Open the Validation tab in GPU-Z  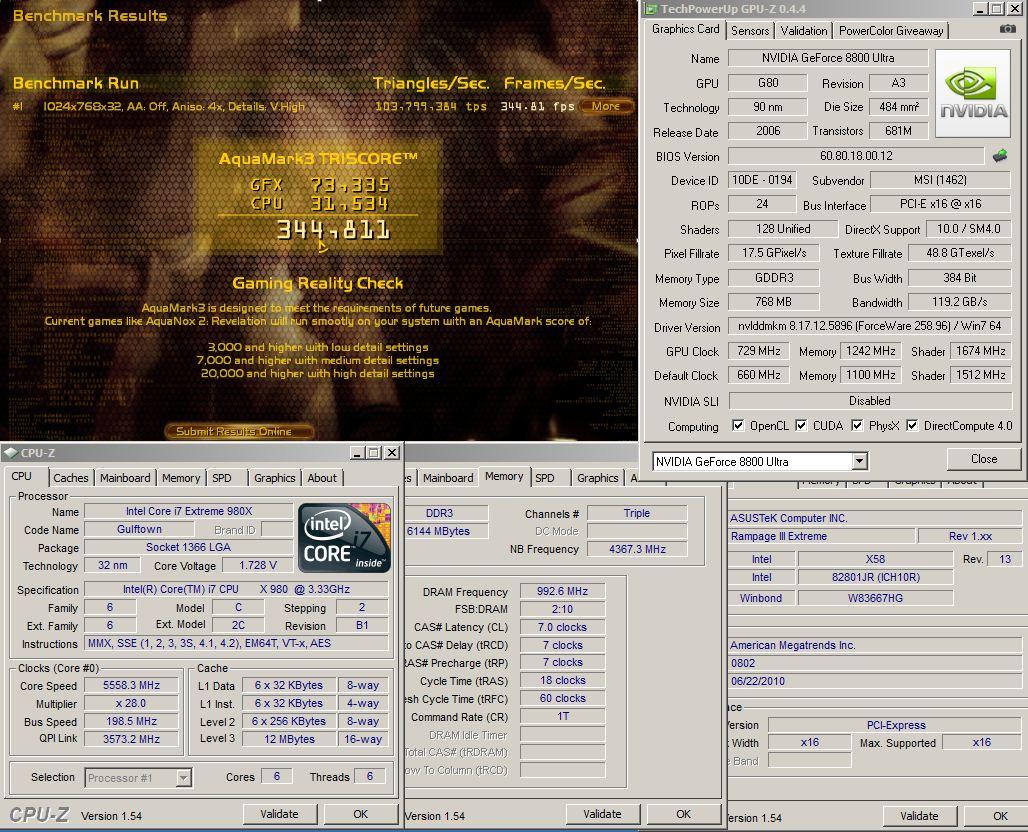coord(804,31)
